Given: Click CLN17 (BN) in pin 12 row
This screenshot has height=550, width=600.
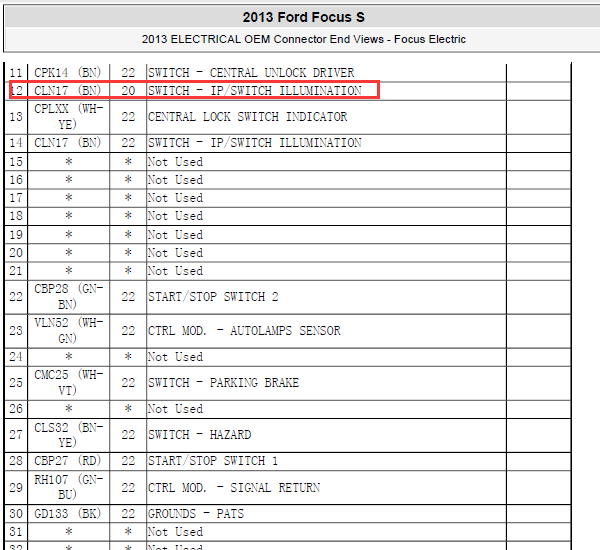Looking at the screenshot, I should pyautogui.click(x=68, y=91).
